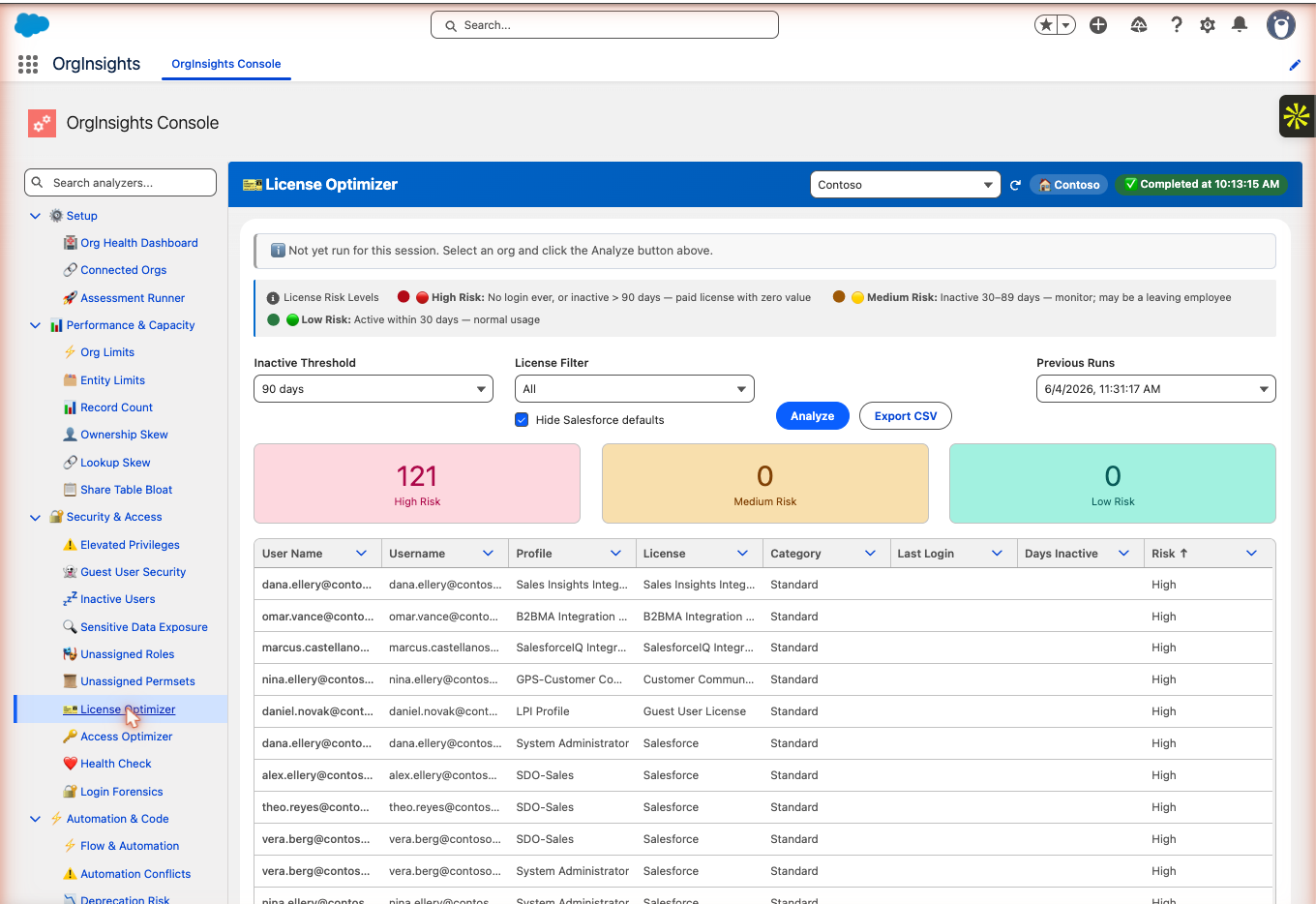
Task: Click the 121 High Risk card
Action: 417,484
